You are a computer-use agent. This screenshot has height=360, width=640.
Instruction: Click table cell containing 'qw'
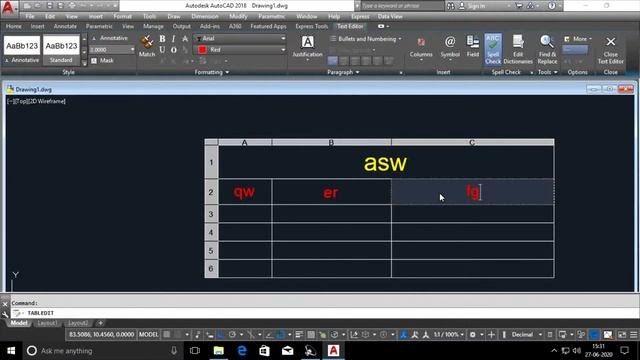pyautogui.click(x=245, y=191)
